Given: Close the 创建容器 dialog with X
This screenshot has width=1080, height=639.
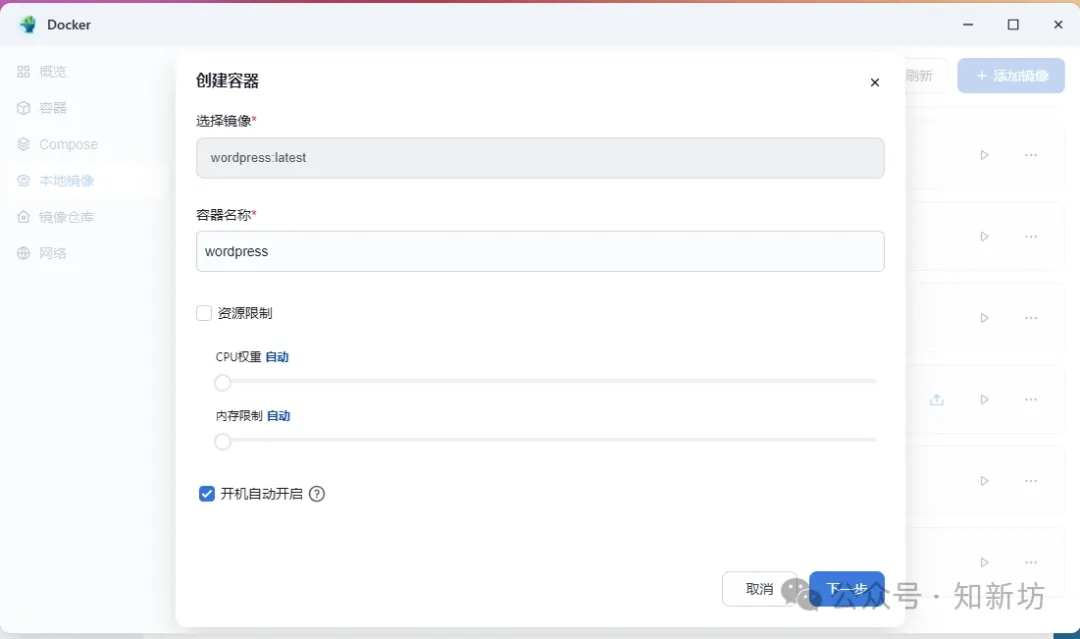Looking at the screenshot, I should 875,83.
